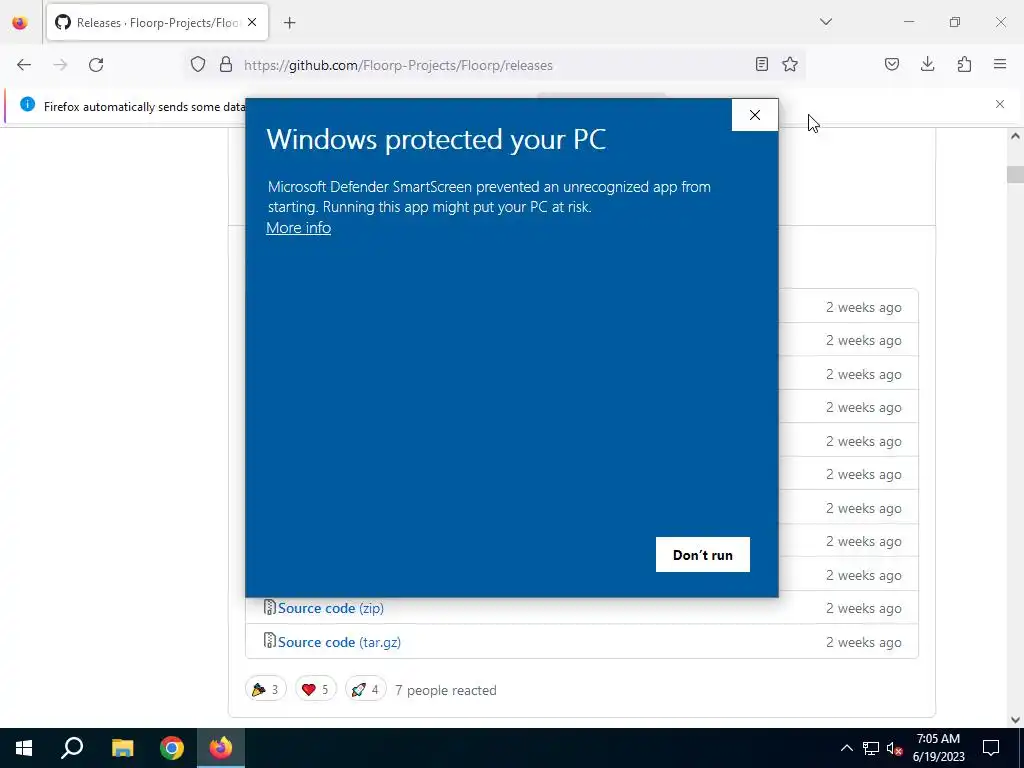Open File Explorer from taskbar
The width and height of the screenshot is (1024, 768).
pyautogui.click(x=122, y=748)
